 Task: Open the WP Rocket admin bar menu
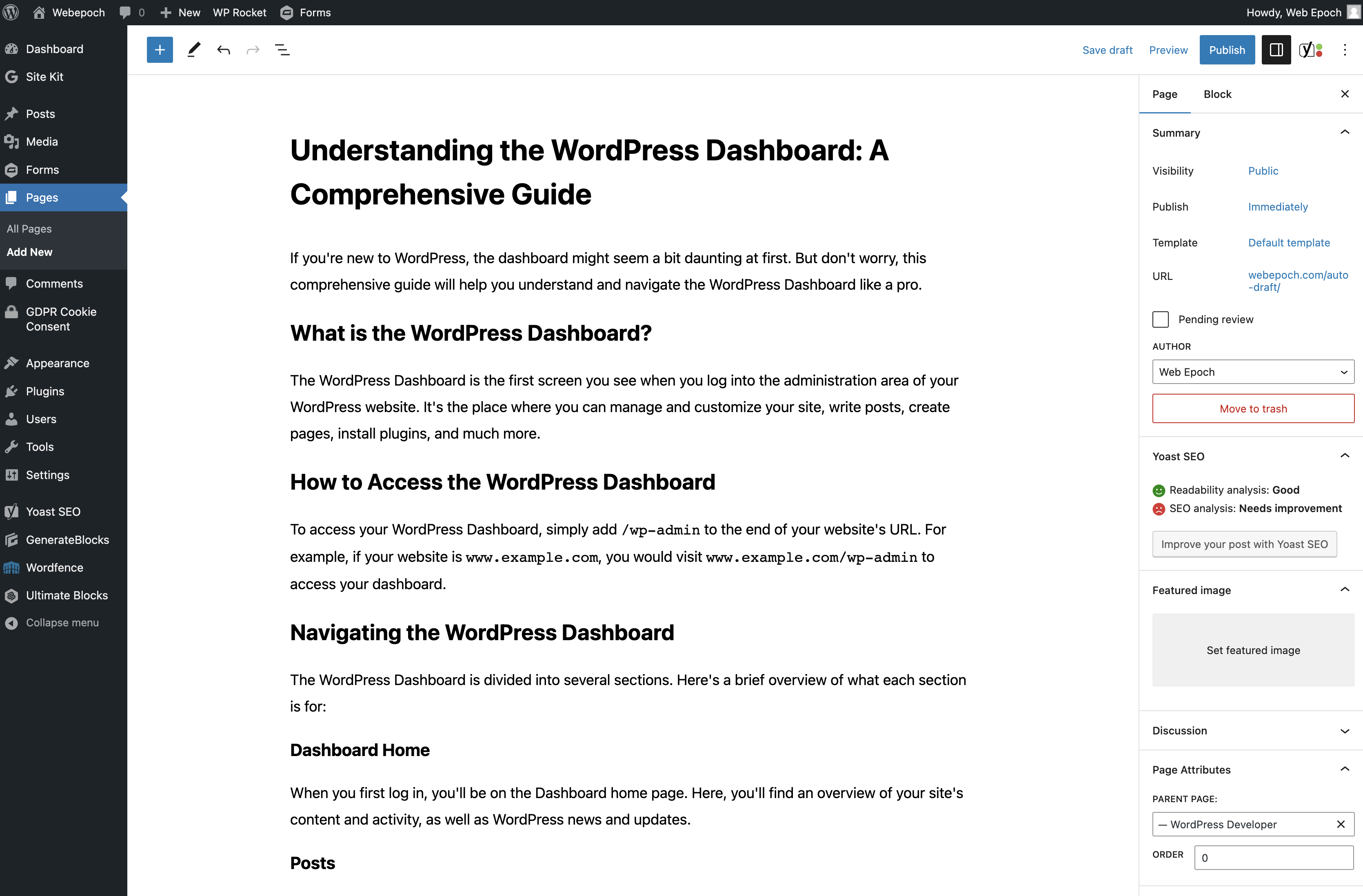tap(240, 12)
